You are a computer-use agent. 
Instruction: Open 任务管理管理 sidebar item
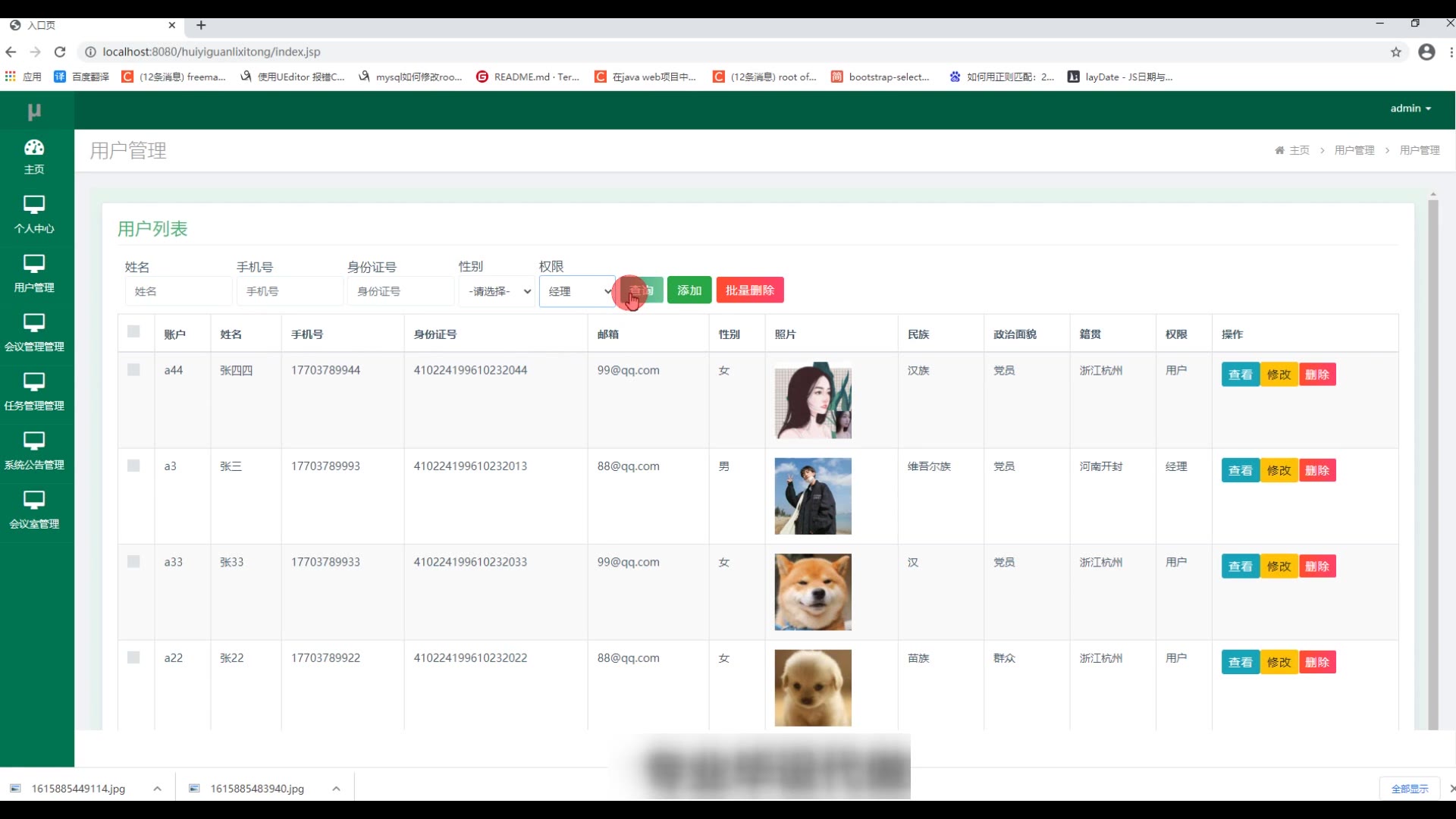click(34, 391)
